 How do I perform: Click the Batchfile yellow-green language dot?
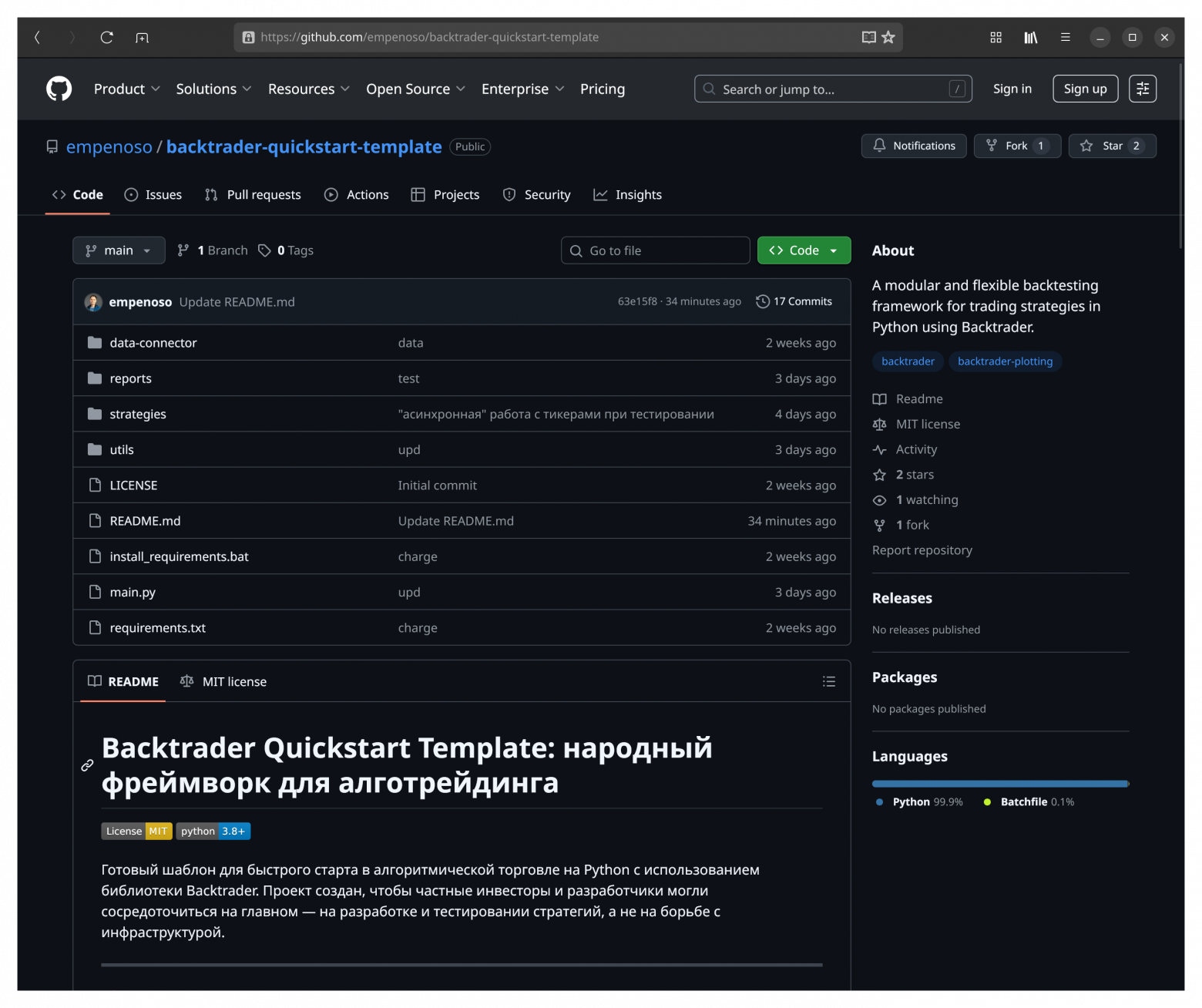[987, 802]
